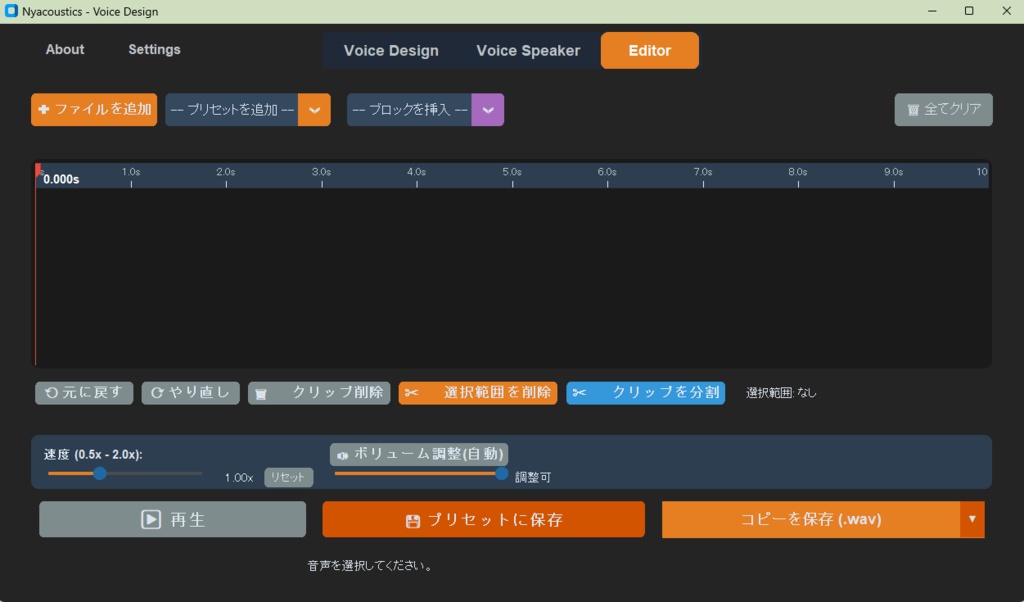Viewport: 1024px width, 602px height.
Task: Minimize the Nyacoustics window
Action: pos(932,11)
